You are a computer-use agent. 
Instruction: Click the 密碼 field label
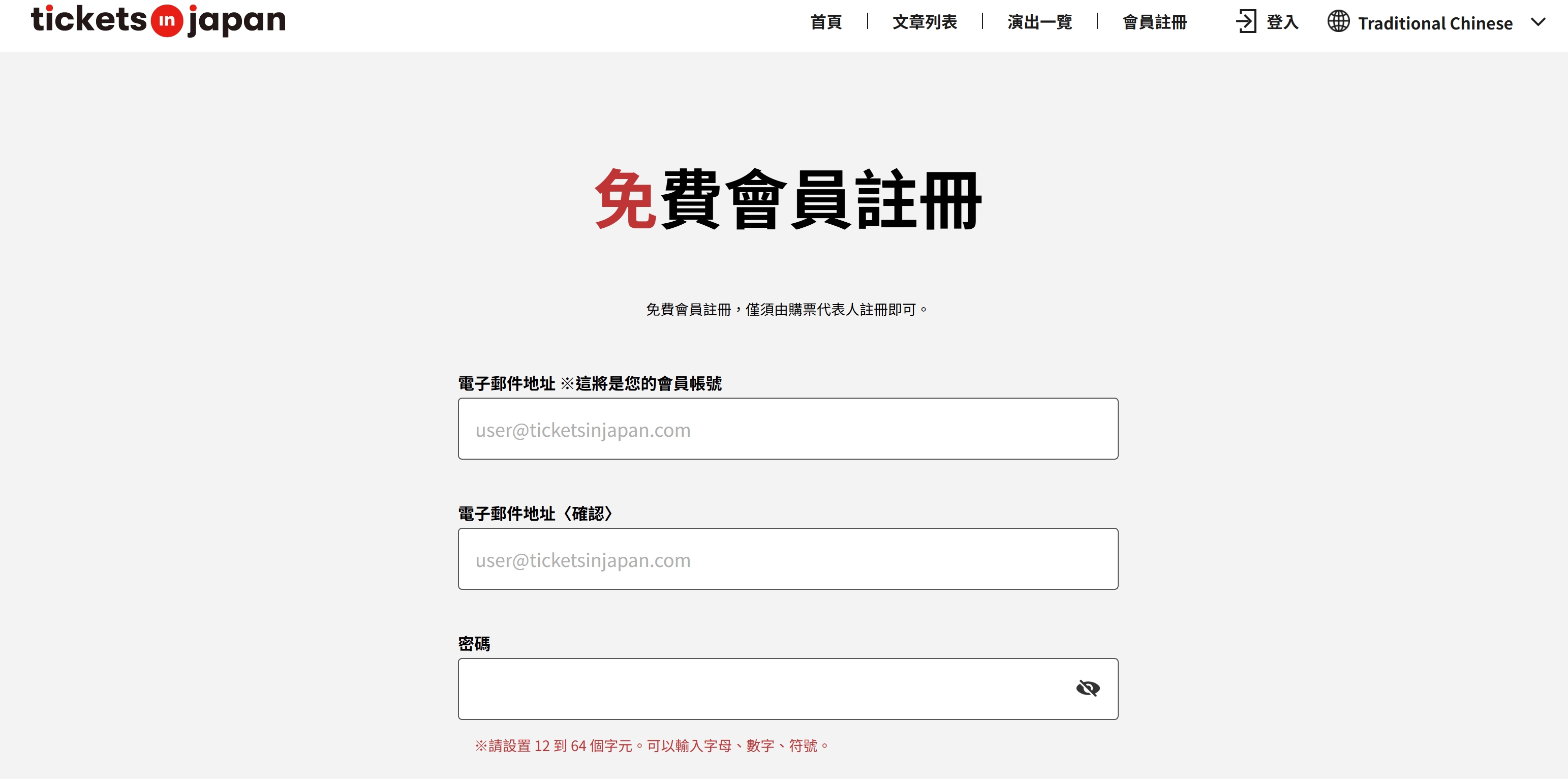pos(474,643)
